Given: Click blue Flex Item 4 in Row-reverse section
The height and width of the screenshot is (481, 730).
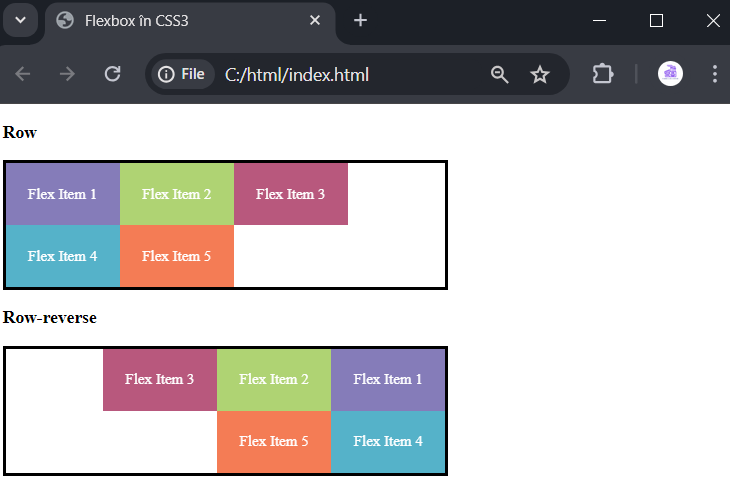Looking at the screenshot, I should click(388, 441).
